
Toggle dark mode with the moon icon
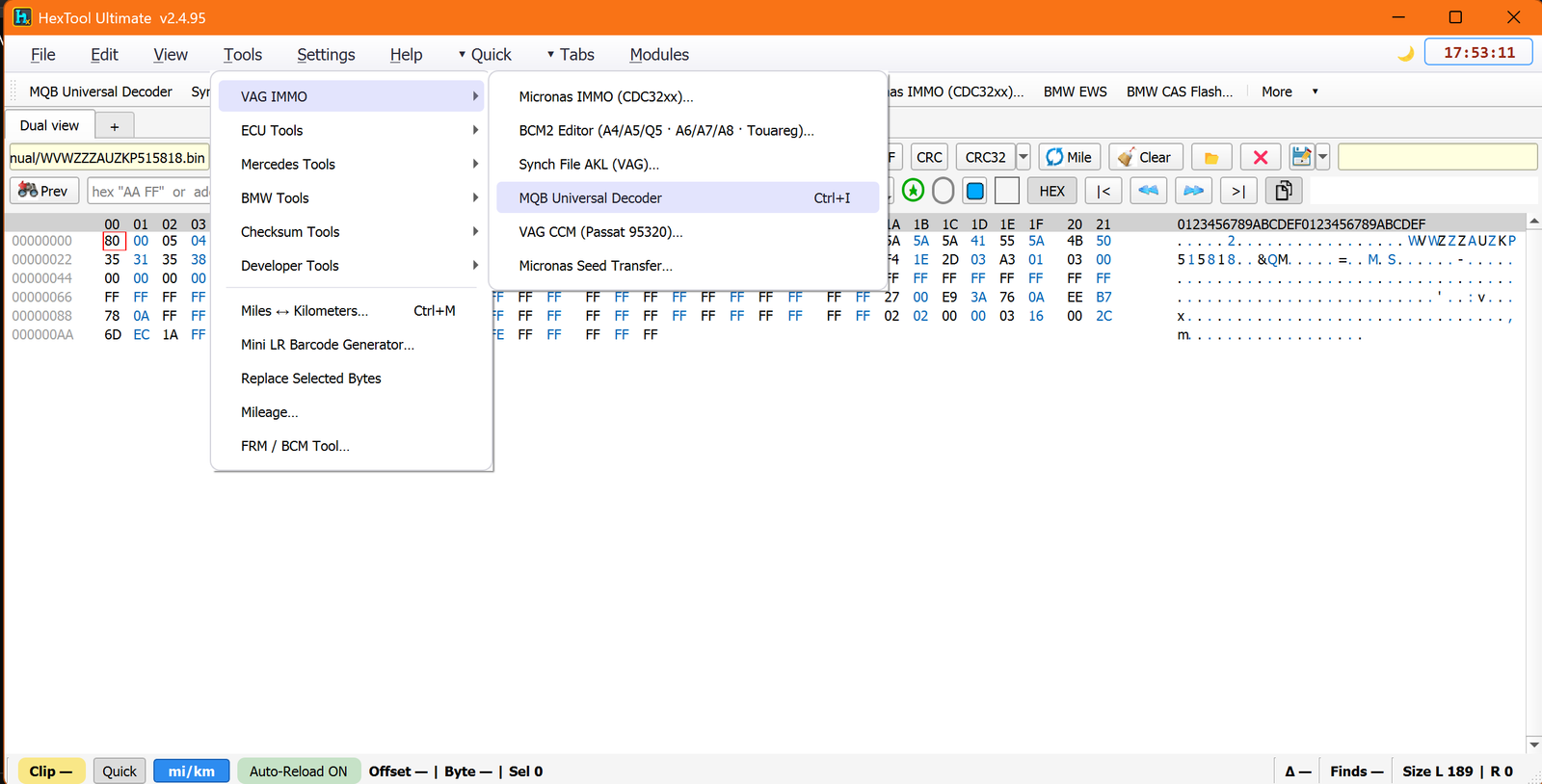coord(1406,54)
